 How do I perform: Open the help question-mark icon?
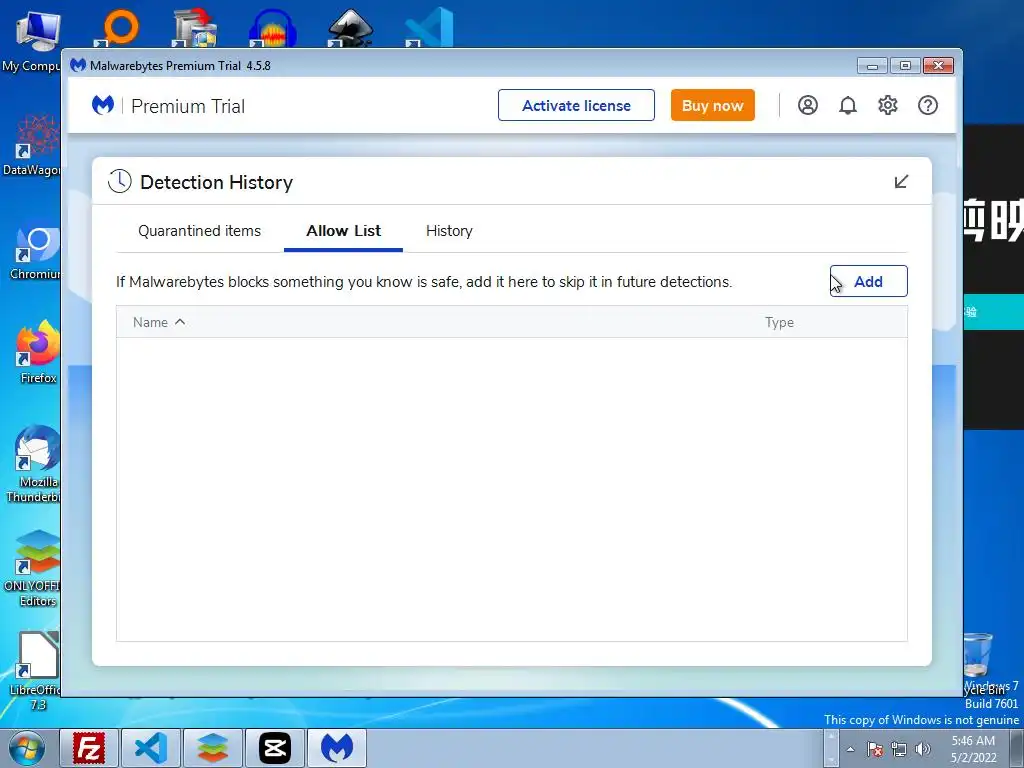click(927, 105)
